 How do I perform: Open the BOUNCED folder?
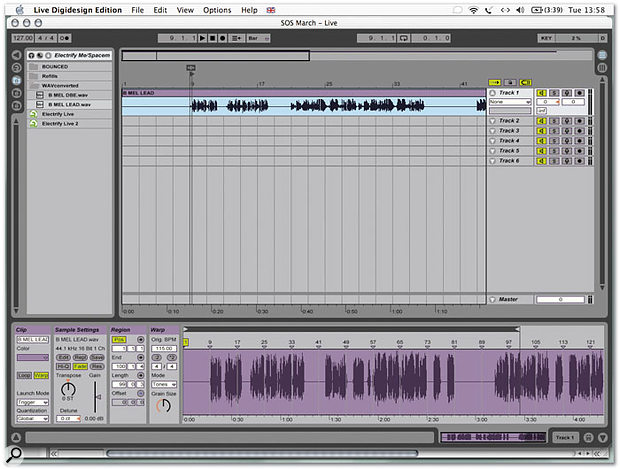(70, 66)
